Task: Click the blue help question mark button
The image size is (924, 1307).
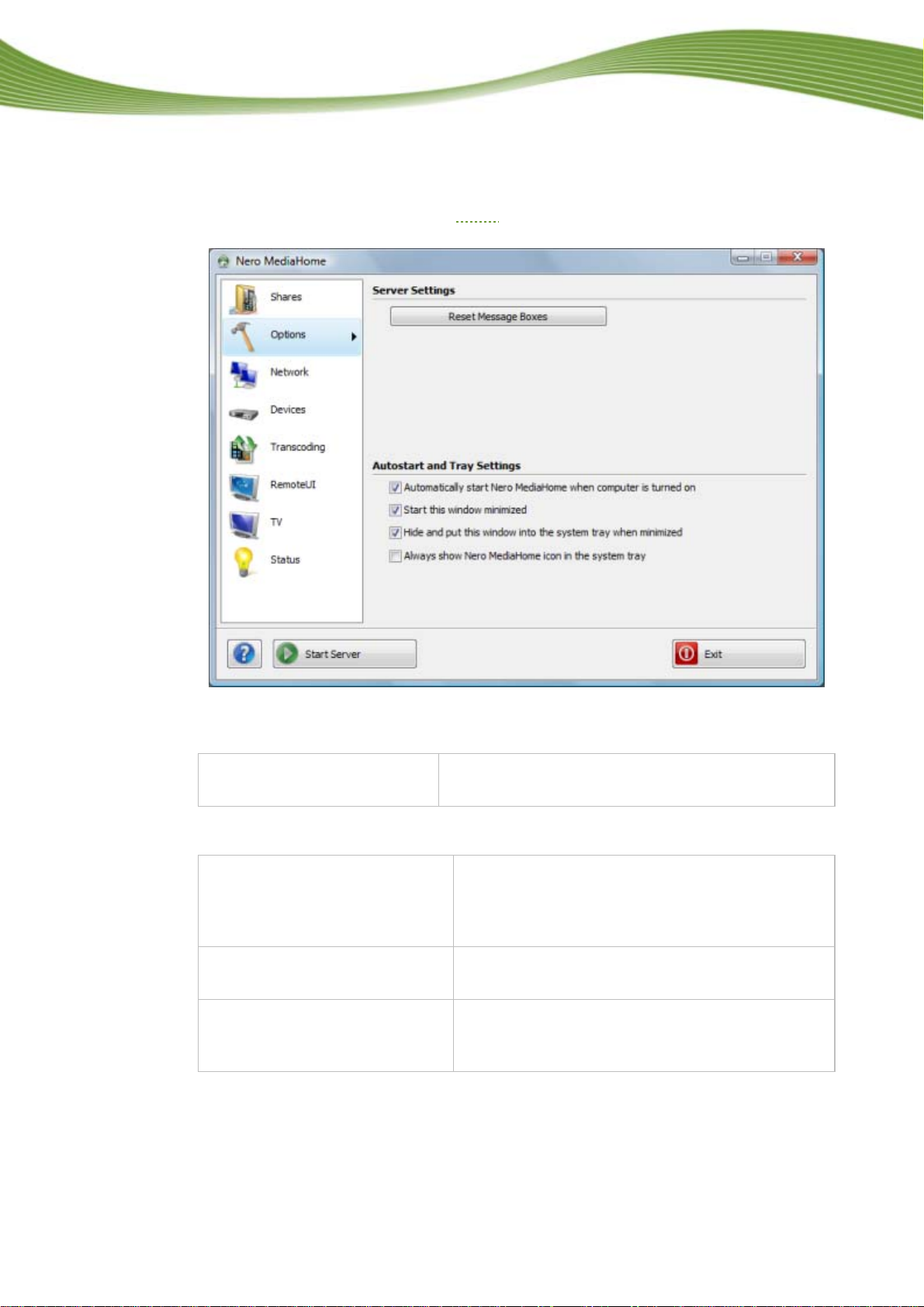Action: coord(244,654)
